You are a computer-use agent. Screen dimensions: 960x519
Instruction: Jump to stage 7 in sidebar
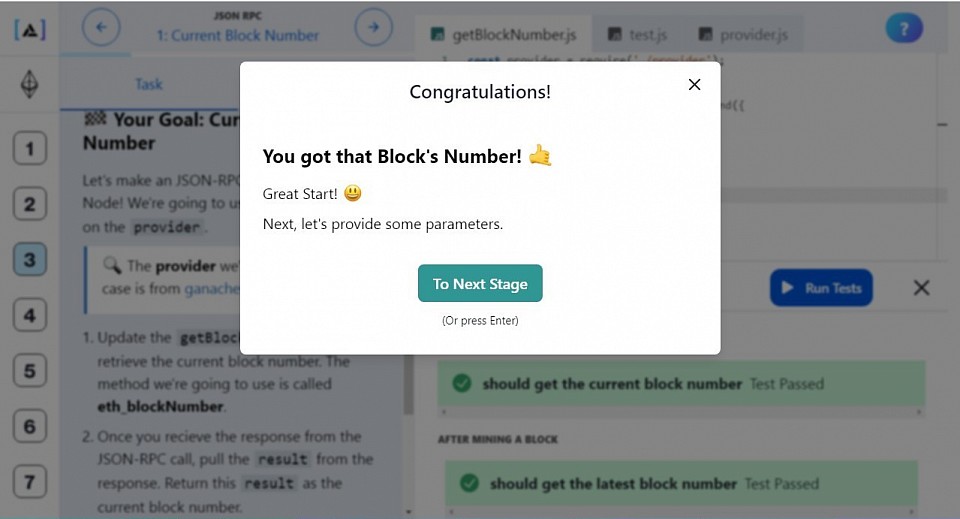point(29,482)
